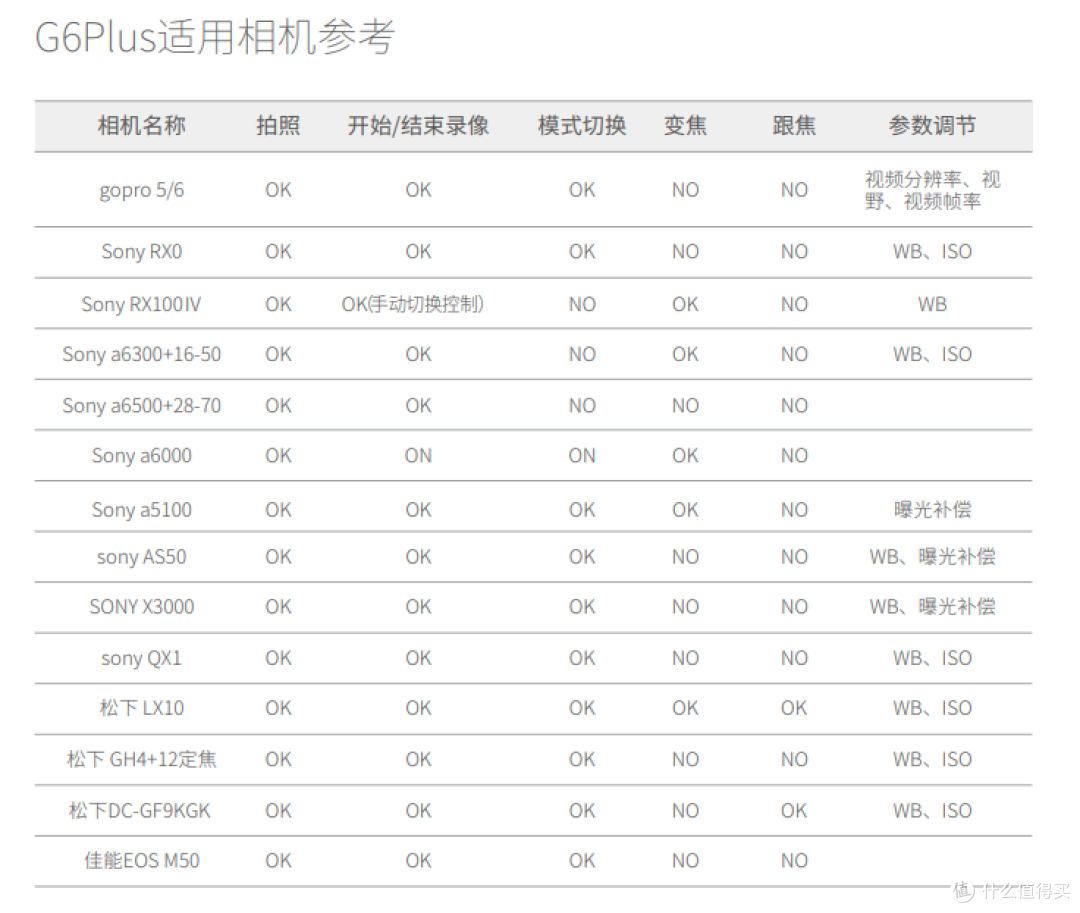
Task: Click WB、ISO in the 松下 LX10 row
Action: 932,709
